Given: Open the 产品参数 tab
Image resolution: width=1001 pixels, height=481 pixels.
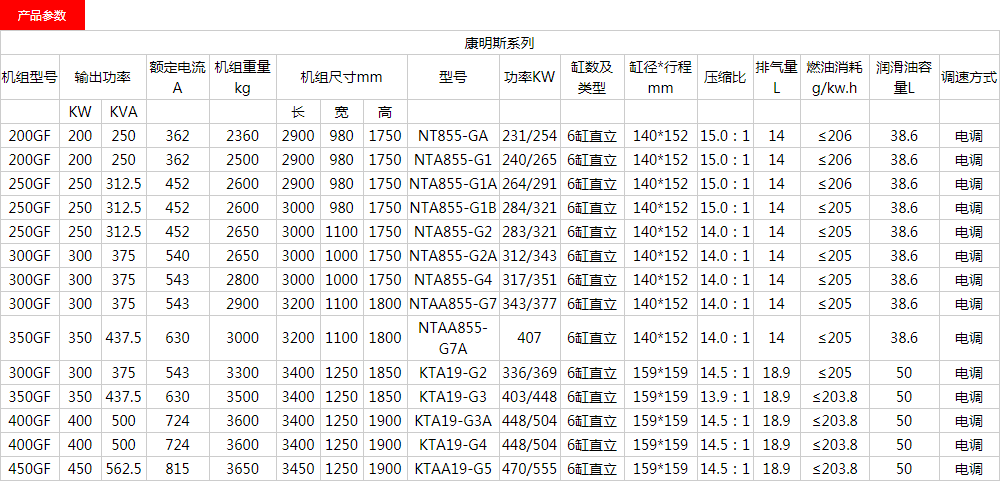Looking at the screenshot, I should (42, 15).
